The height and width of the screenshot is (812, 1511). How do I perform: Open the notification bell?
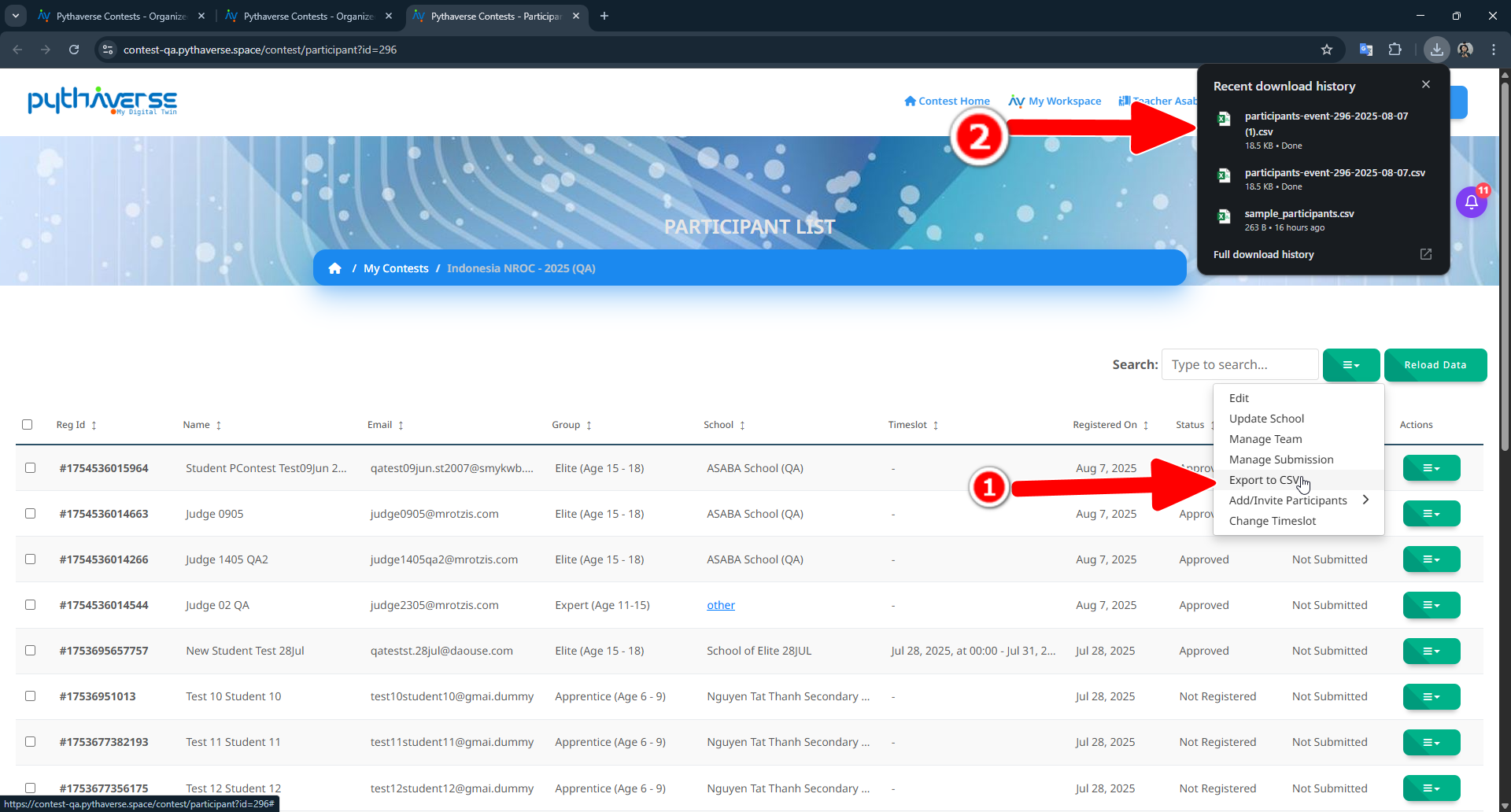tap(1471, 202)
